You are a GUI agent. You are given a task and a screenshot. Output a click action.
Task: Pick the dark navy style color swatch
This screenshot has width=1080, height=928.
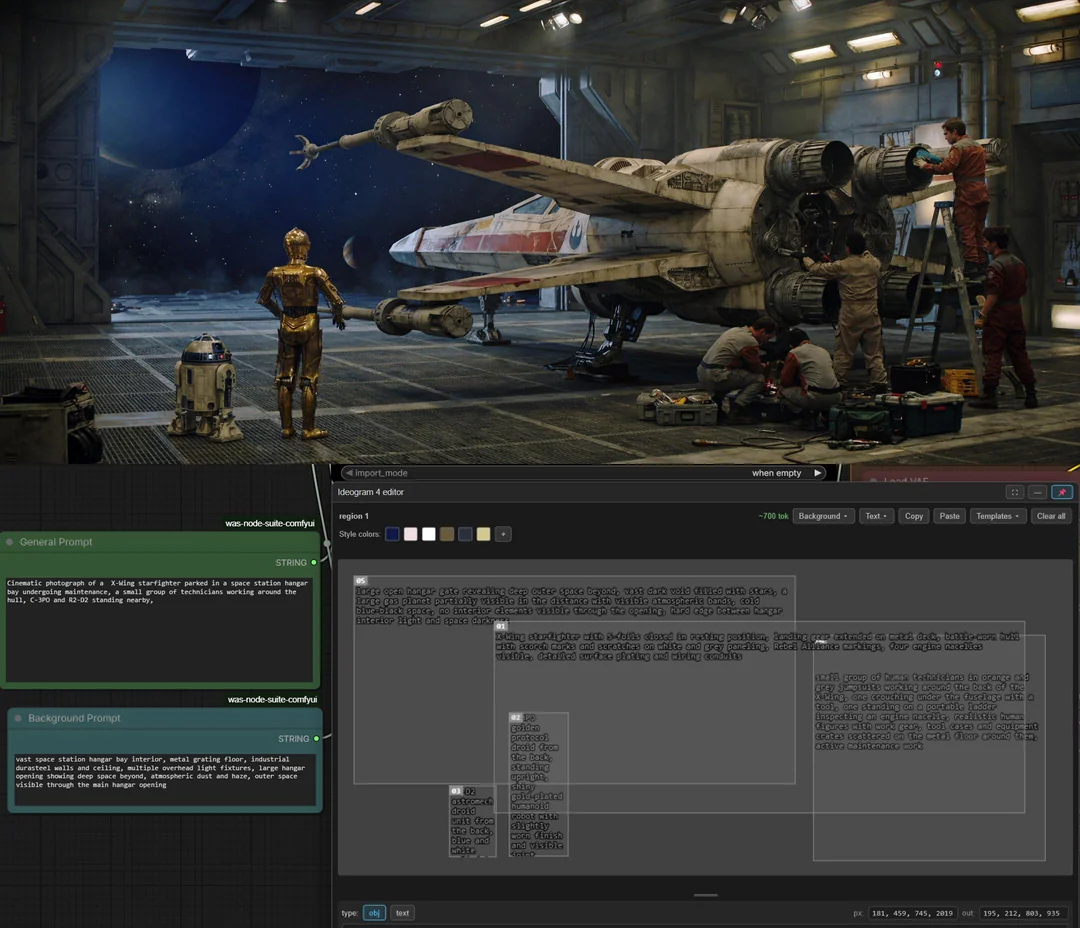(x=393, y=534)
